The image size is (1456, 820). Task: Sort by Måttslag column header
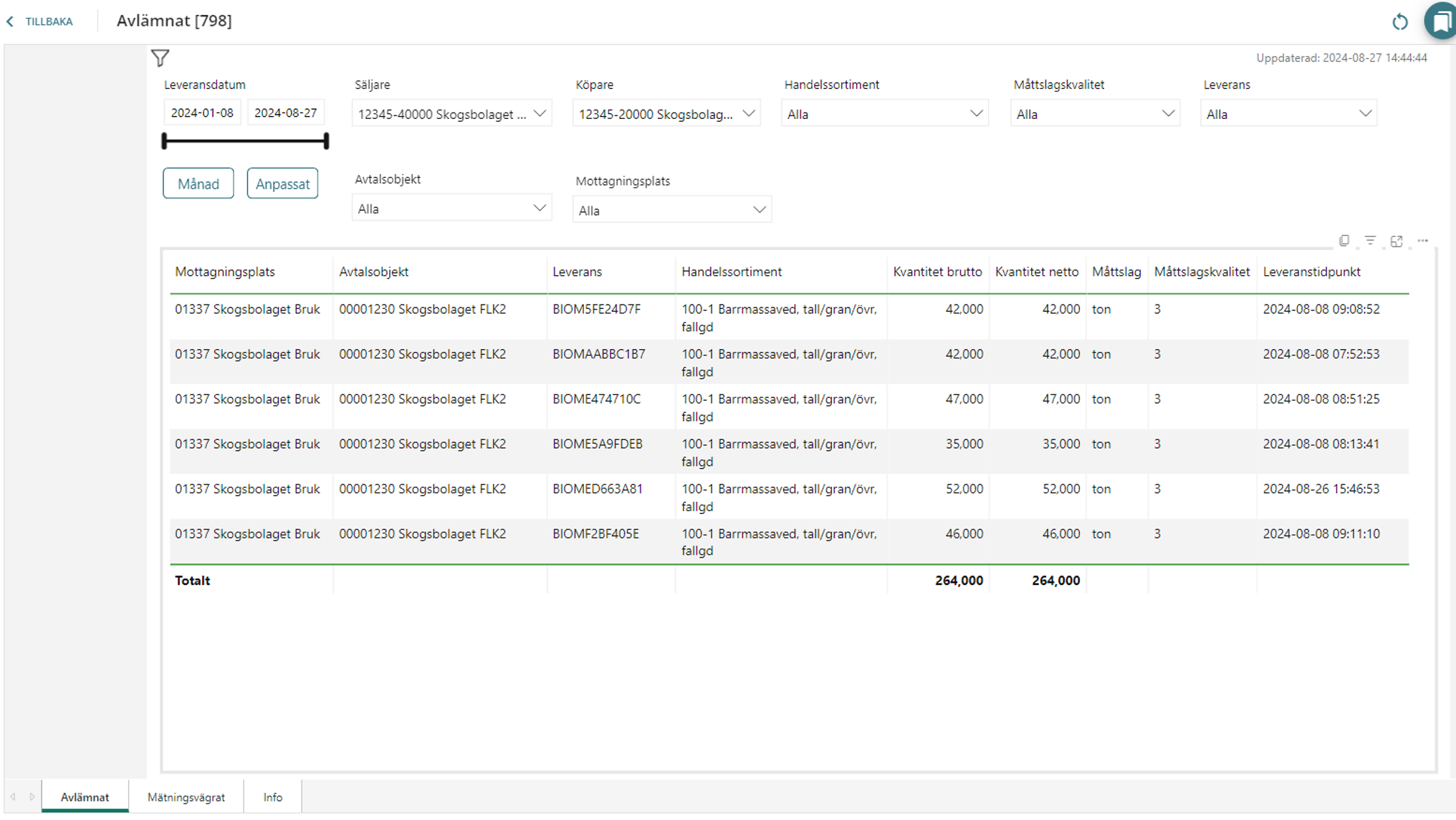(x=1116, y=272)
